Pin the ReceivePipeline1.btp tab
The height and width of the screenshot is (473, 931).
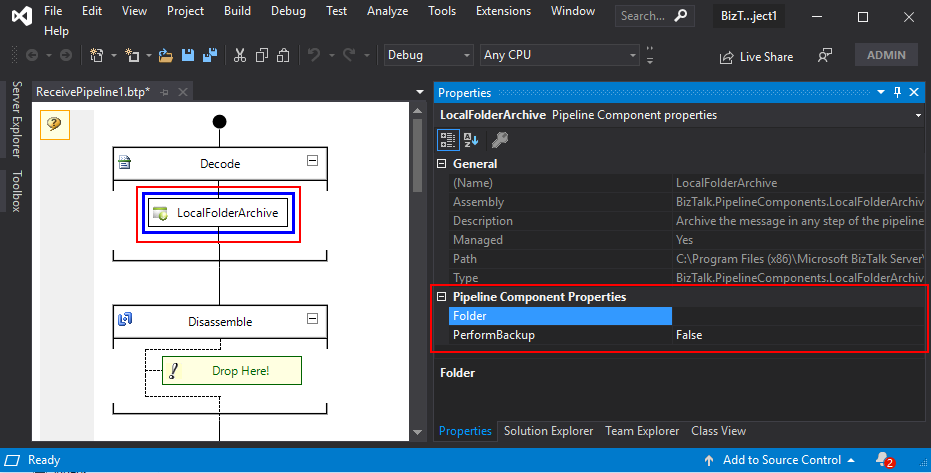click(164, 92)
